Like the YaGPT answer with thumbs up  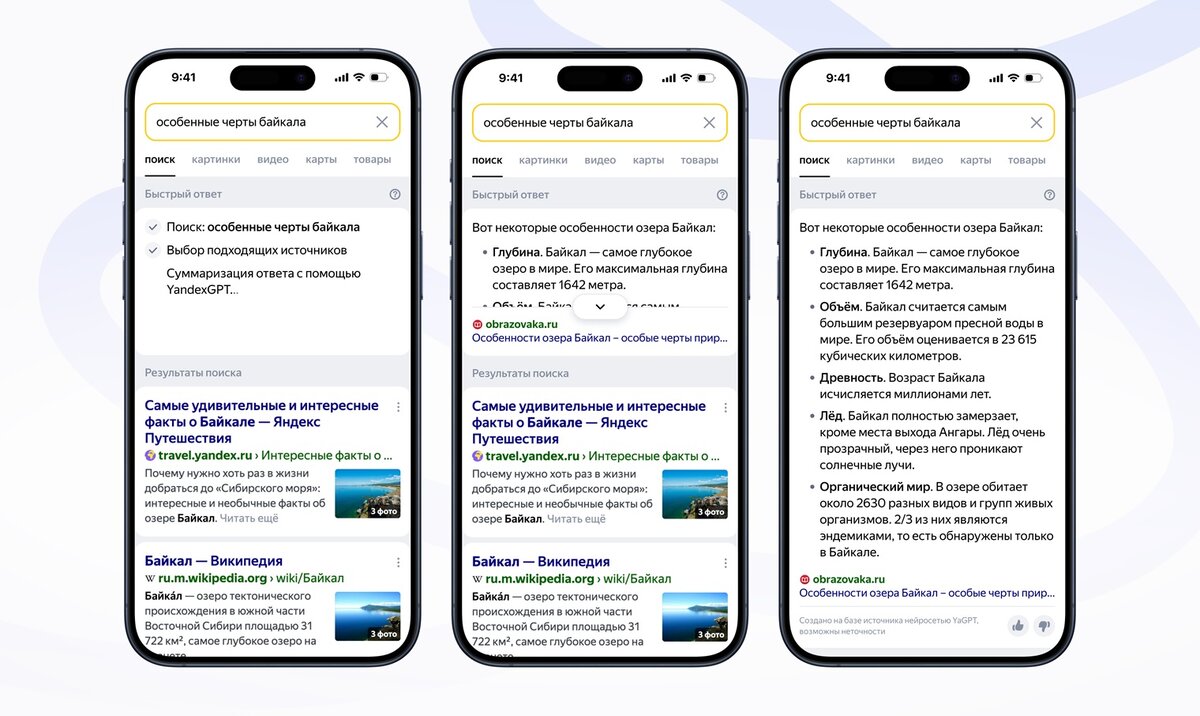[x=1018, y=626]
